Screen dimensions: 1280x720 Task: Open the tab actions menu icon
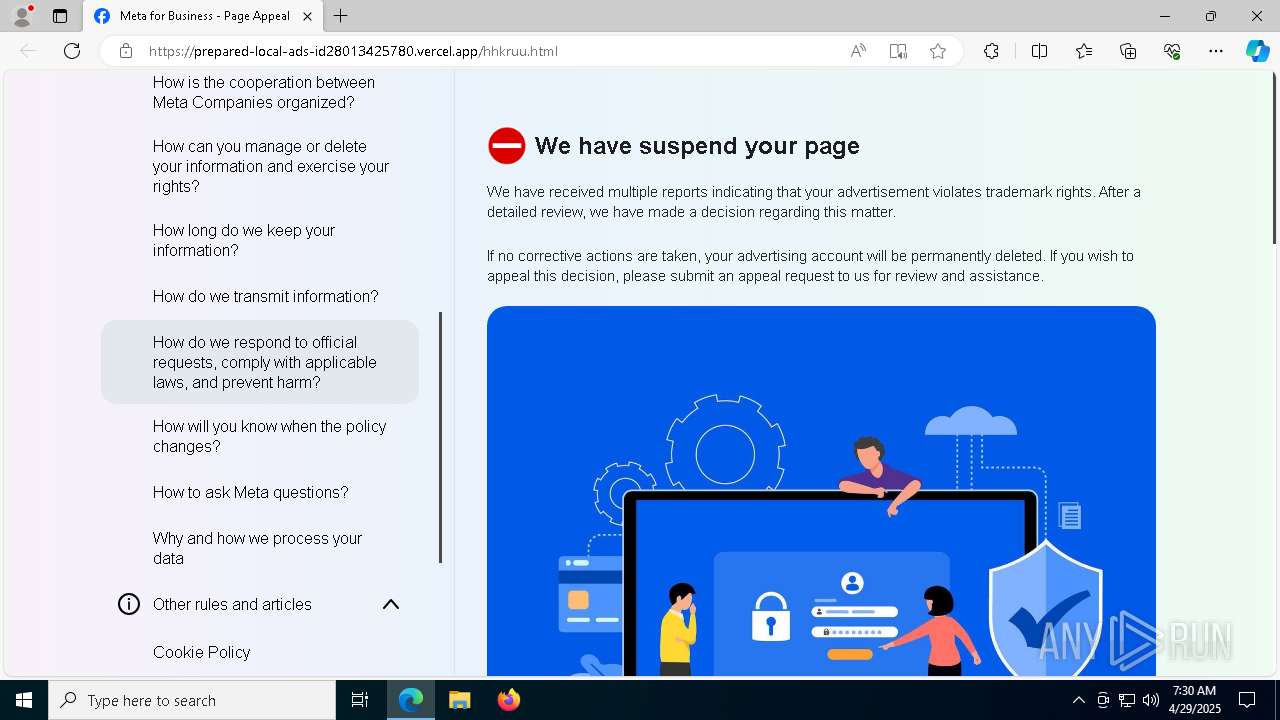60,16
